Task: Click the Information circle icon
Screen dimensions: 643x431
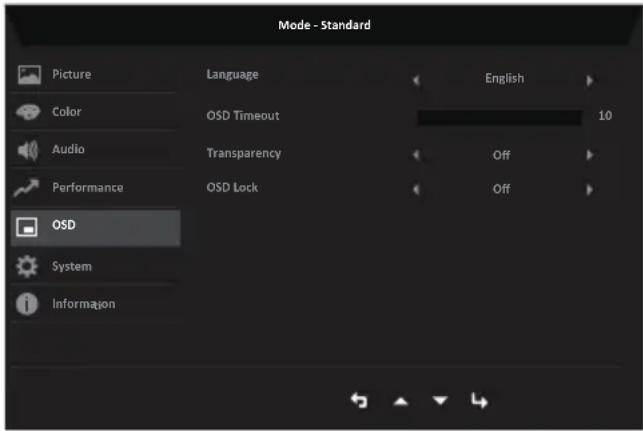Action: 27,304
